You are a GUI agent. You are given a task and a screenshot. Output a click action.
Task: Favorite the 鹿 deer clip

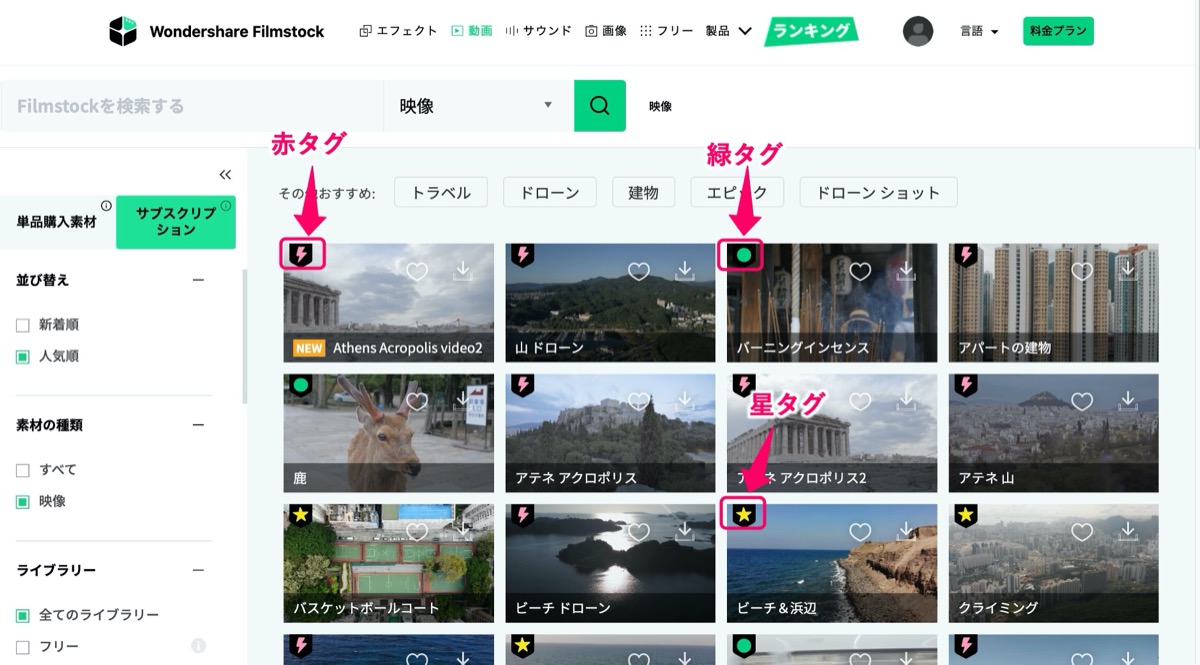[x=417, y=401]
